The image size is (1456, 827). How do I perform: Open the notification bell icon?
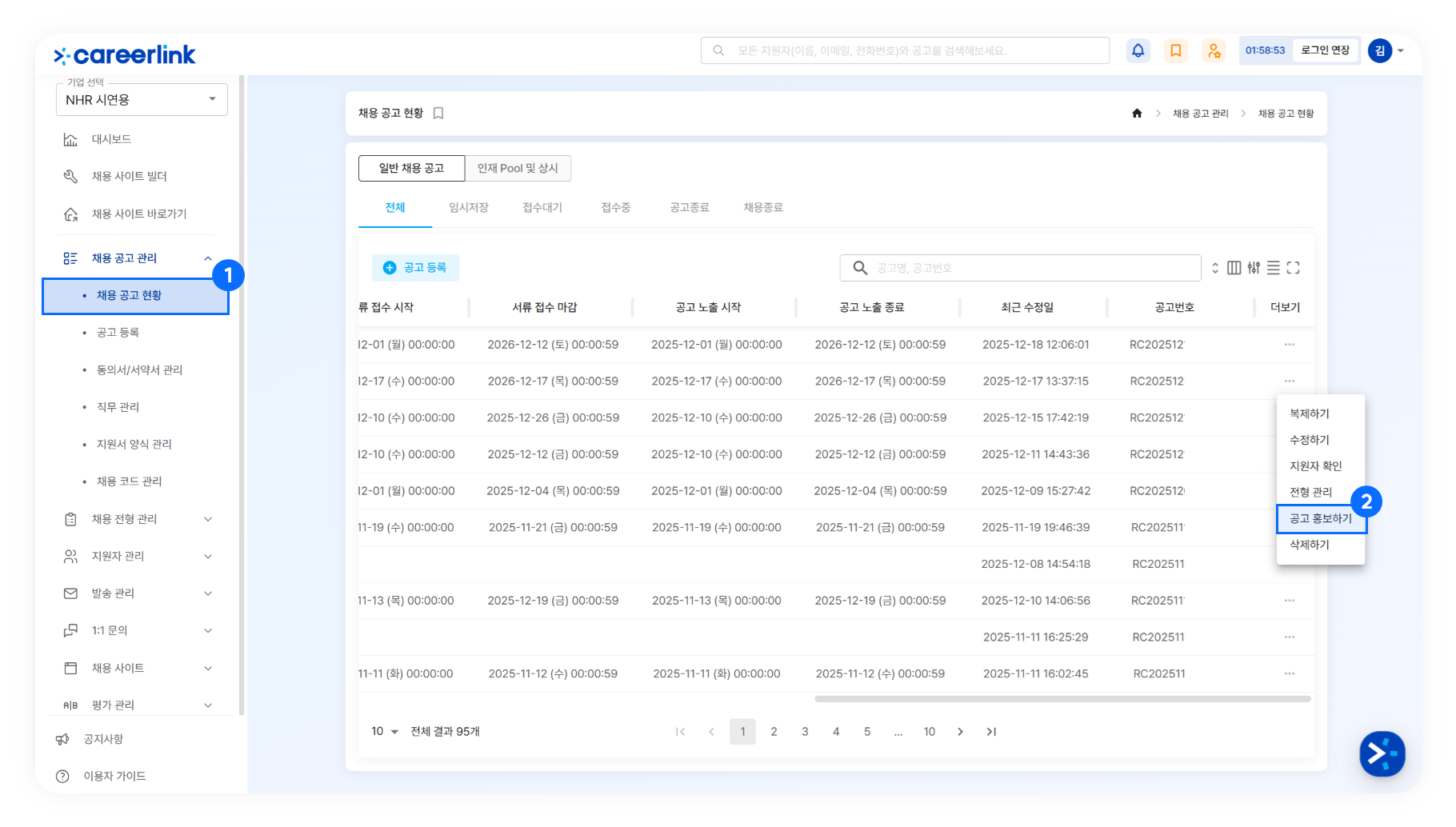(x=1138, y=50)
